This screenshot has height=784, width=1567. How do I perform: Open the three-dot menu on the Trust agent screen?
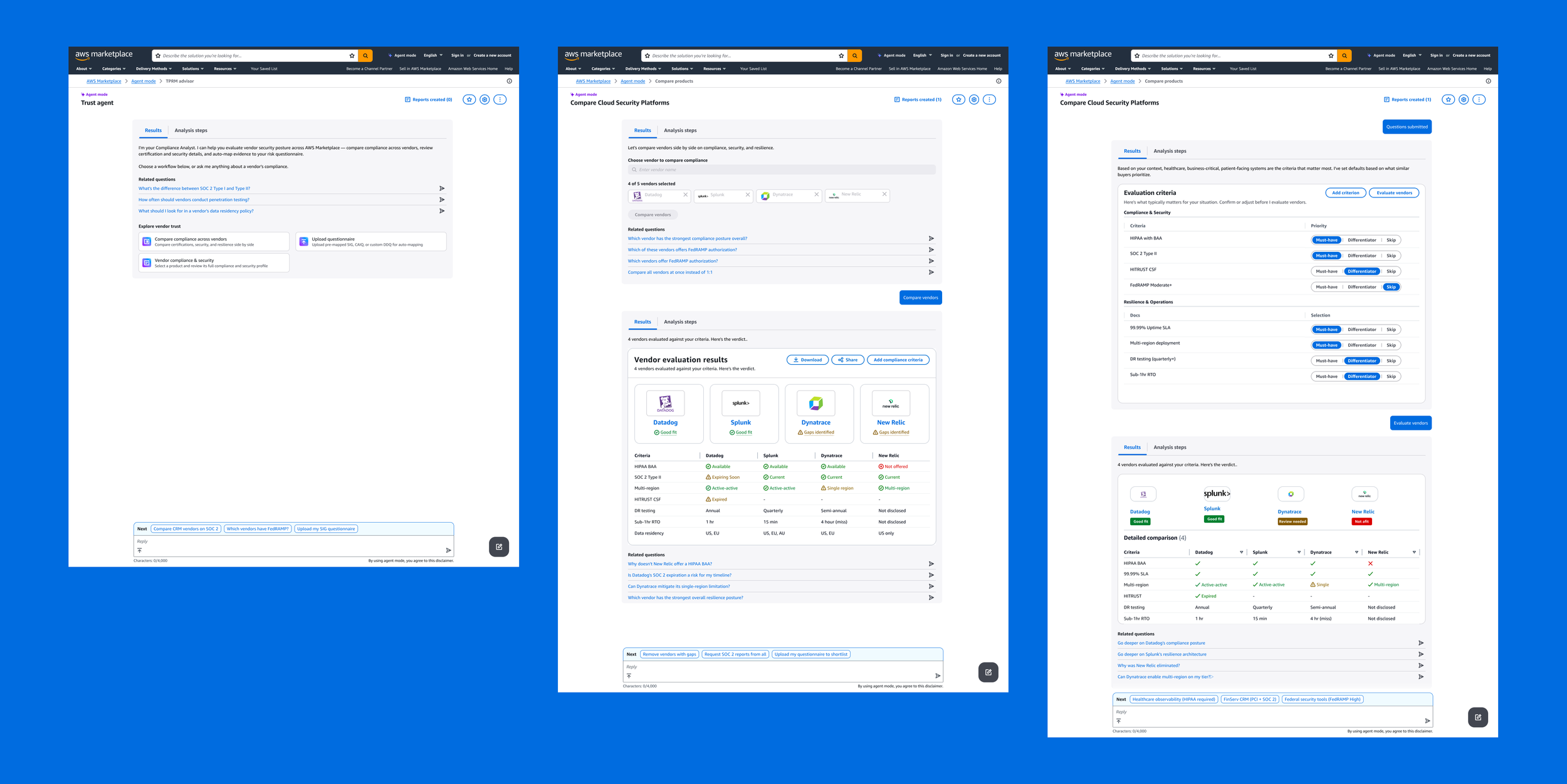(500, 100)
